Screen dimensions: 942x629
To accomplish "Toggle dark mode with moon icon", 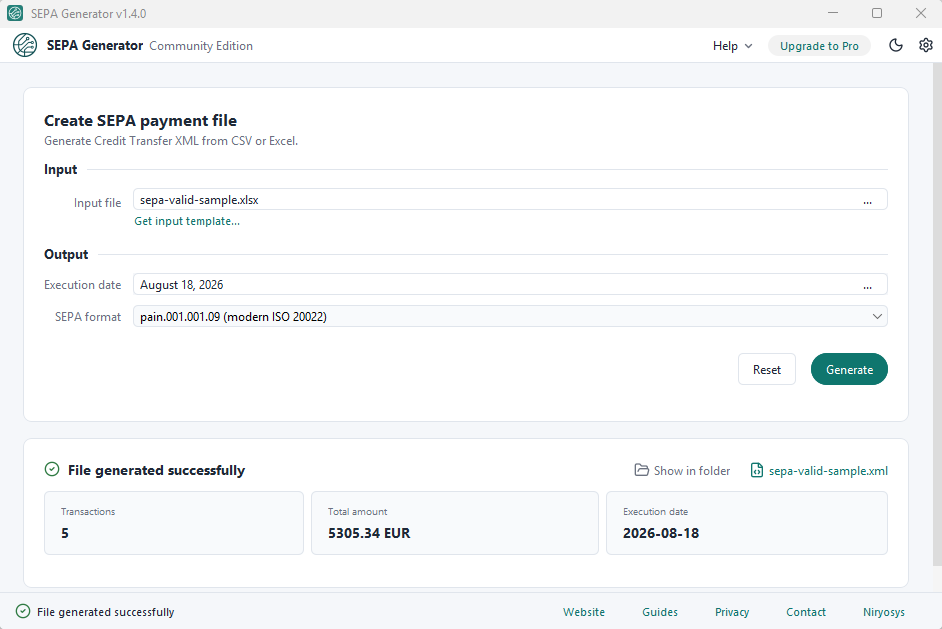I will (x=896, y=45).
